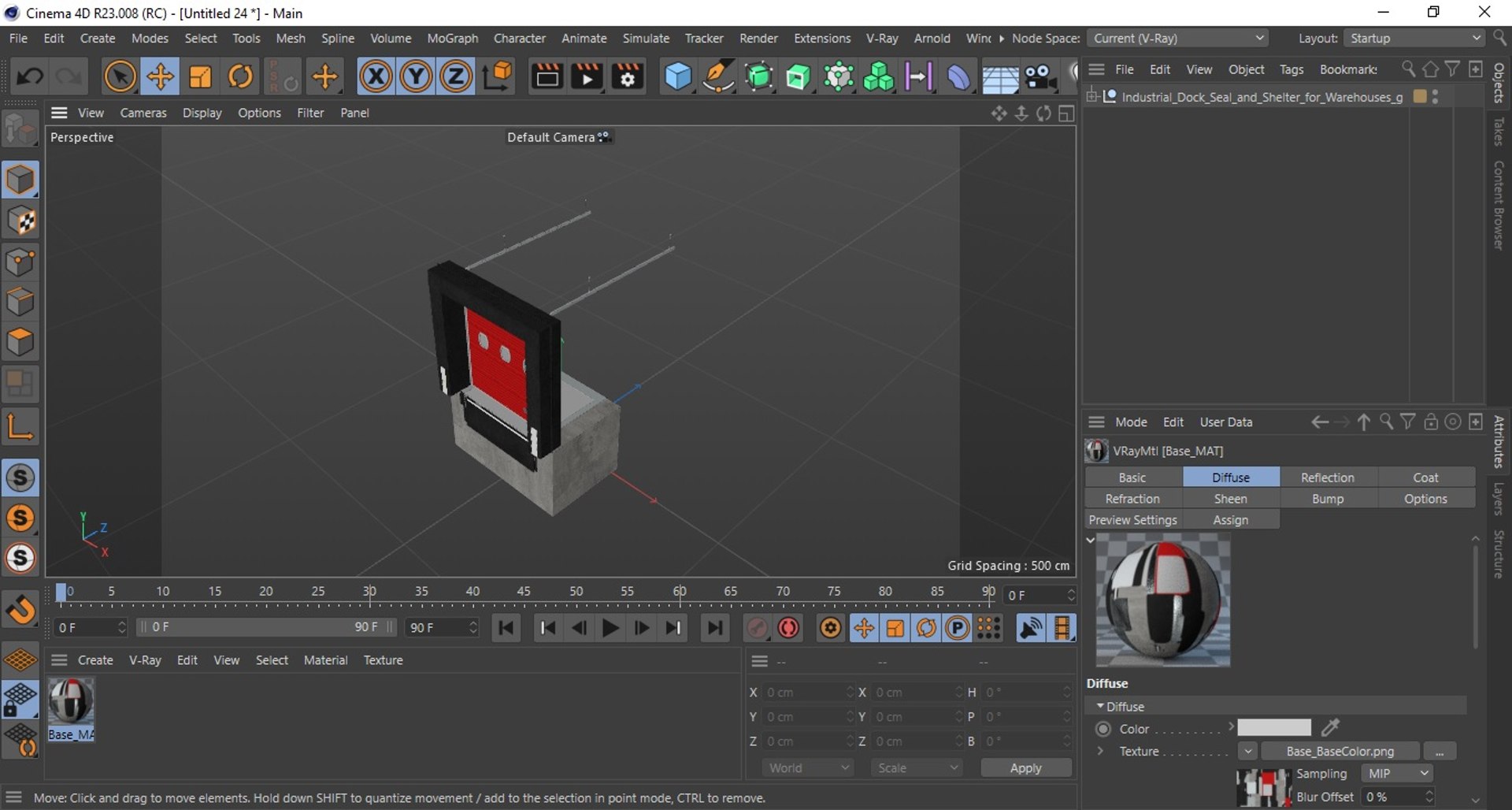1512x810 pixels.
Task: Switch to Bump material tab
Action: pyautogui.click(x=1328, y=499)
